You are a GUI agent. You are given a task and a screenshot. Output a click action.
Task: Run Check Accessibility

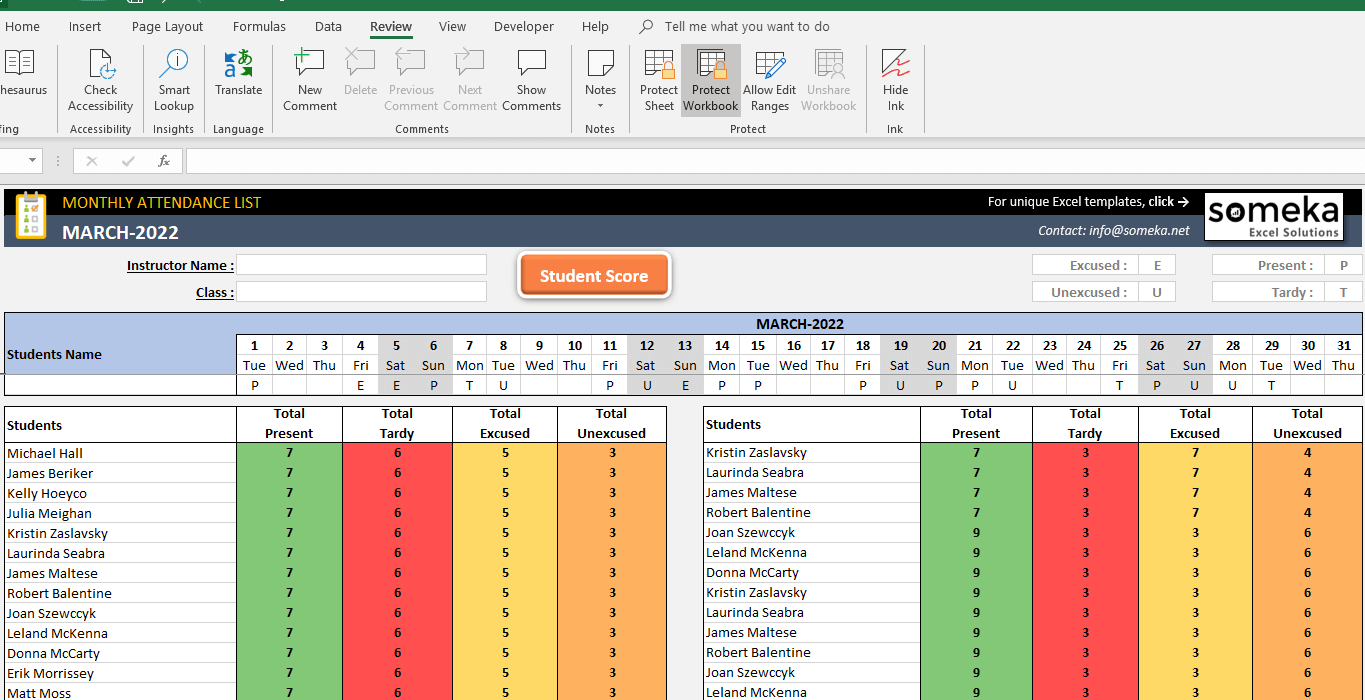click(100, 80)
